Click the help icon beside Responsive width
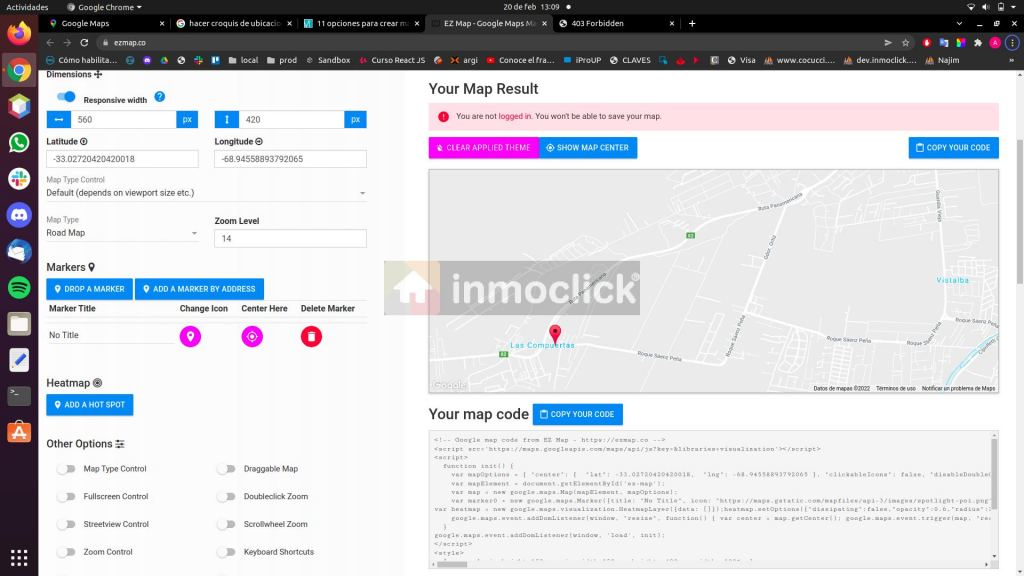The image size is (1024, 576). (x=159, y=97)
